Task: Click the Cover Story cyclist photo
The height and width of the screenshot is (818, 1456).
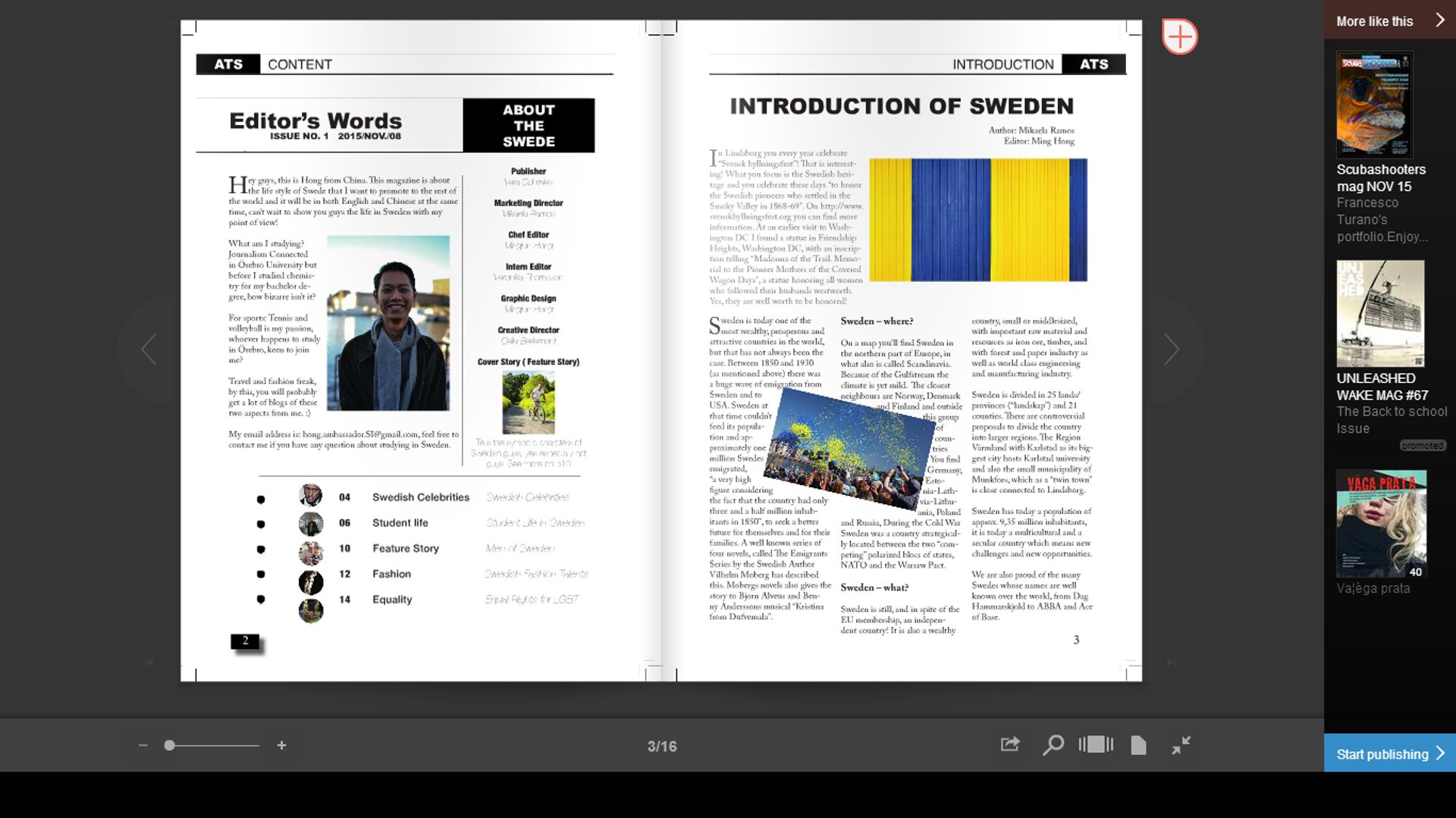Action: (529, 403)
